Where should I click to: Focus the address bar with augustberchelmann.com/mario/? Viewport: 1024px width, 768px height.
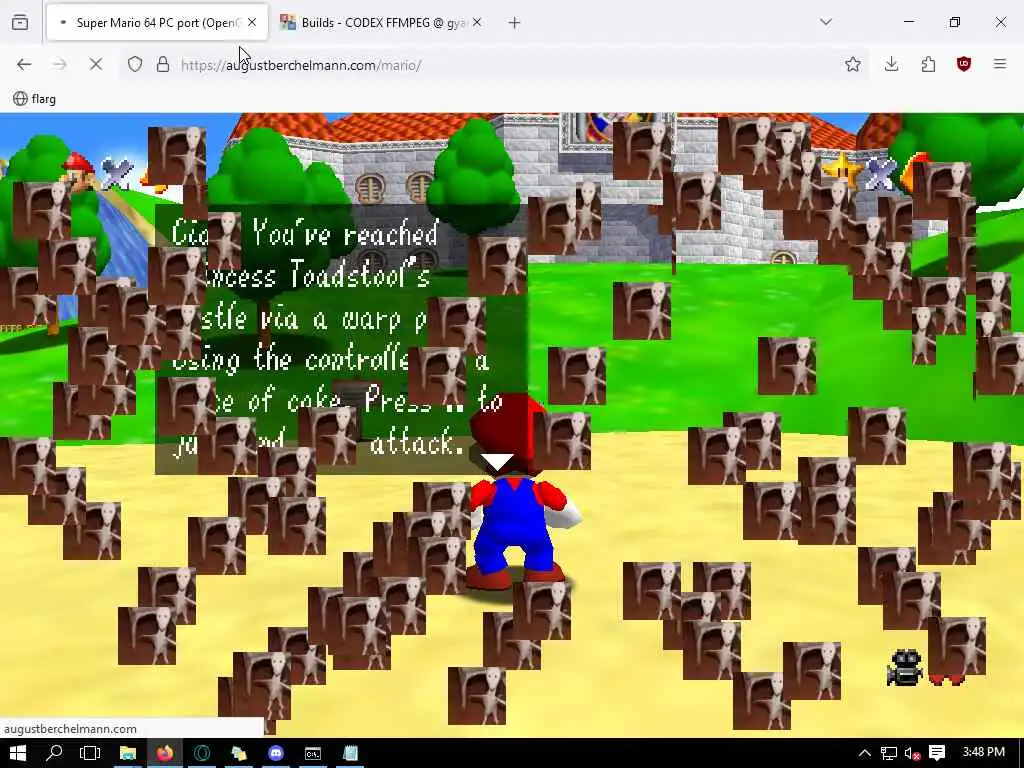point(496,65)
